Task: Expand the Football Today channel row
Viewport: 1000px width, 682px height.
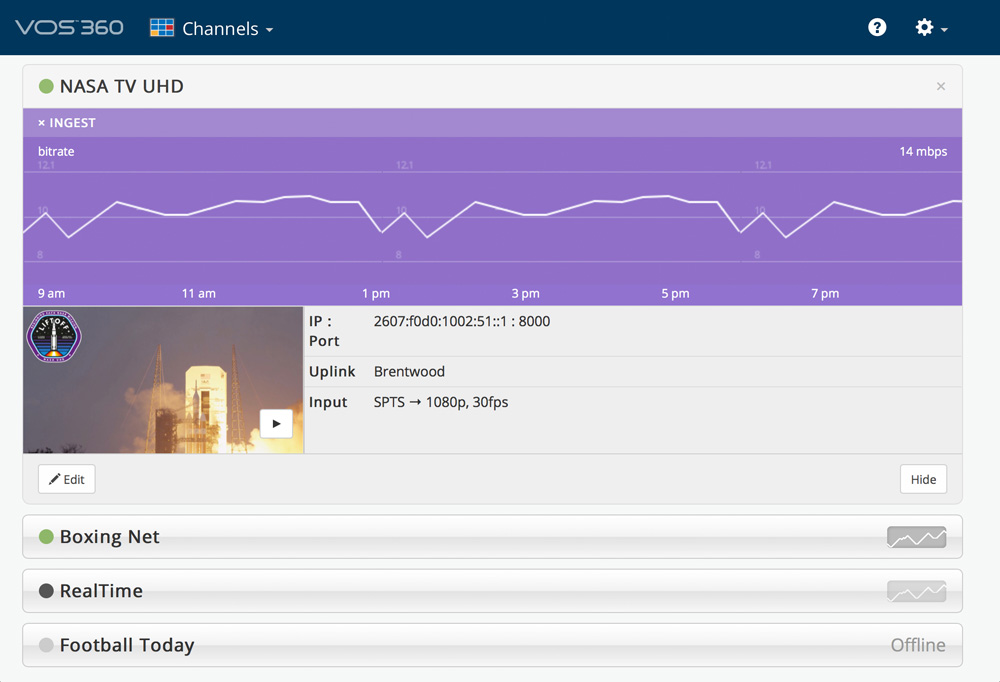Action: 492,645
